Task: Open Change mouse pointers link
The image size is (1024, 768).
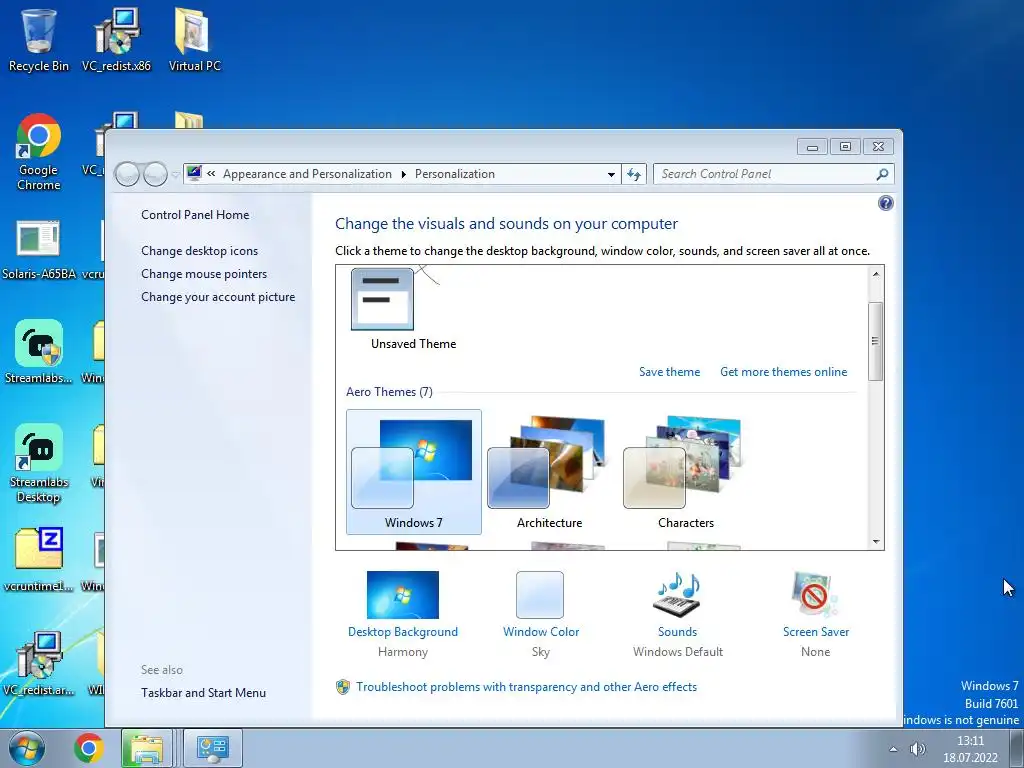Action: (204, 274)
